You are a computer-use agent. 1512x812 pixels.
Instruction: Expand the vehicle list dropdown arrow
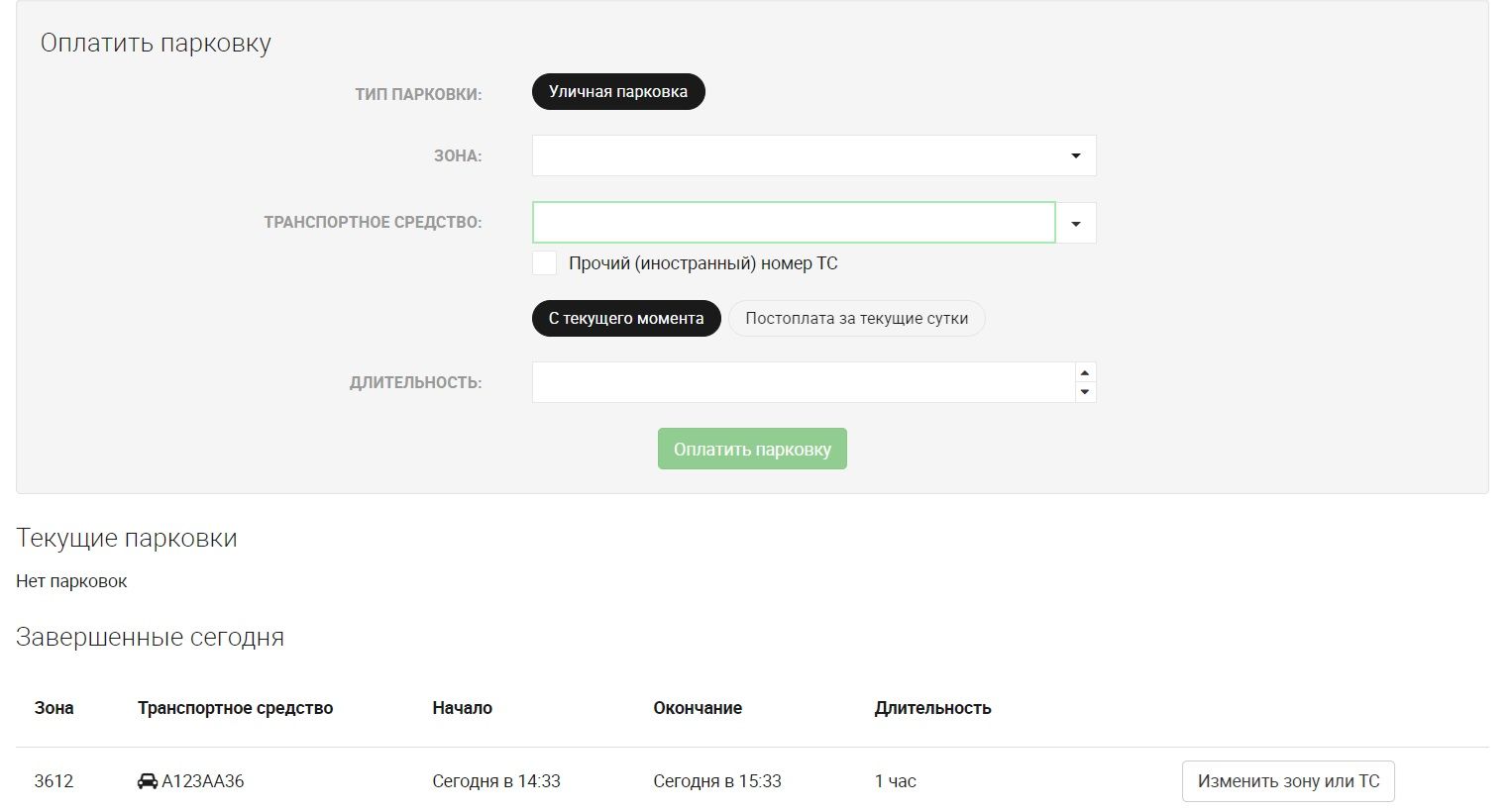(x=1076, y=223)
